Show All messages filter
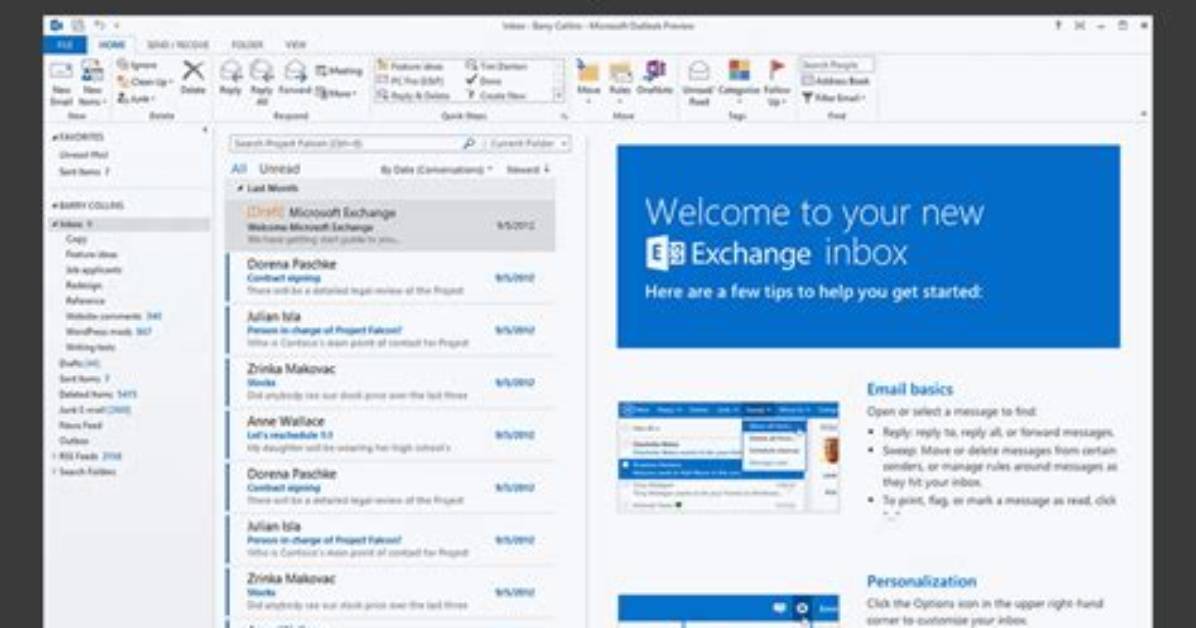This screenshot has height=628, width=1196. (x=239, y=169)
